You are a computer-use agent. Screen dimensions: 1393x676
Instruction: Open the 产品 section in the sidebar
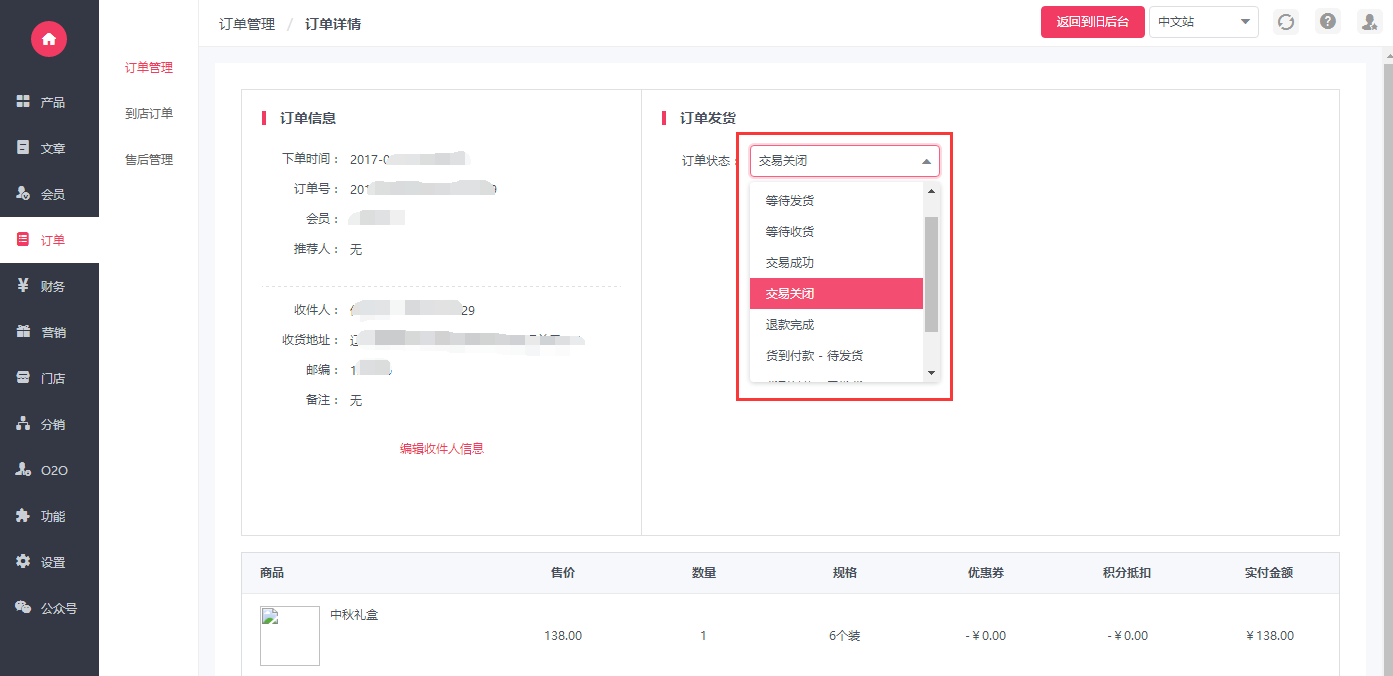point(42,102)
